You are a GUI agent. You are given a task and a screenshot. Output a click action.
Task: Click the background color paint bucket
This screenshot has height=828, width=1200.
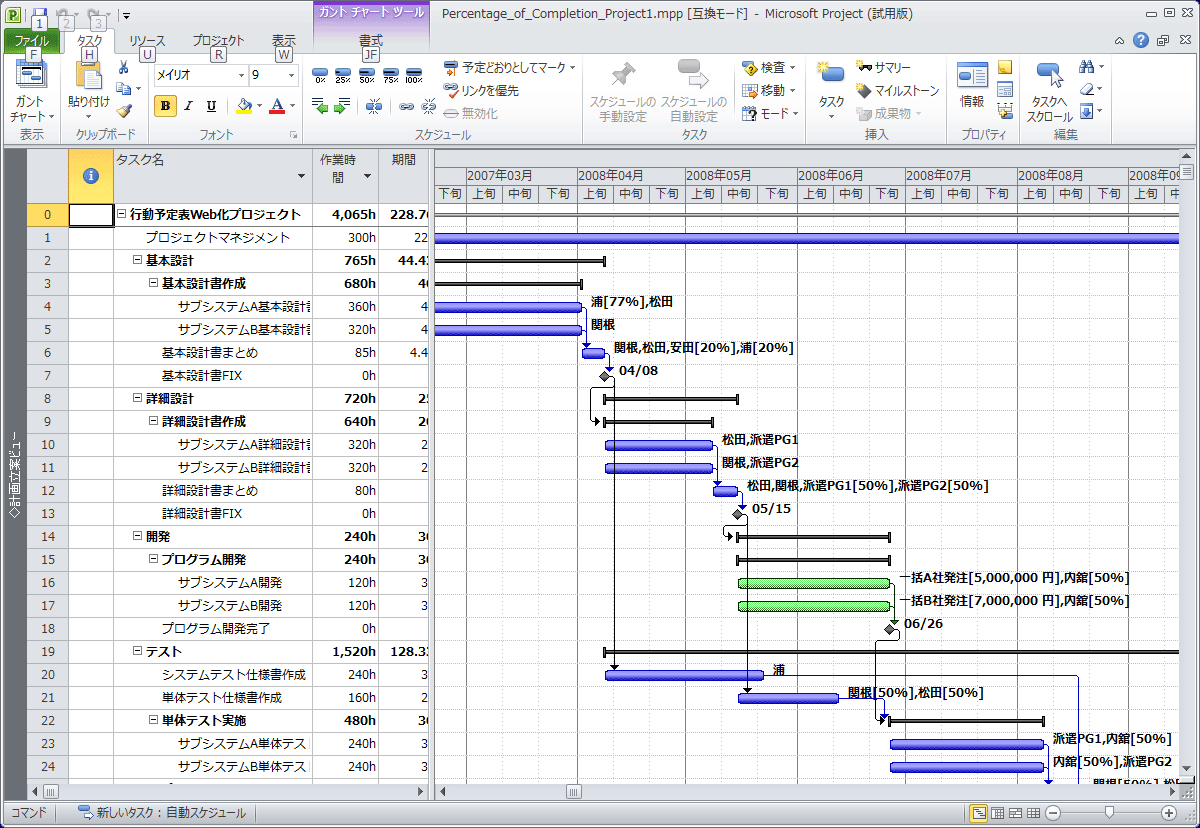click(x=244, y=106)
